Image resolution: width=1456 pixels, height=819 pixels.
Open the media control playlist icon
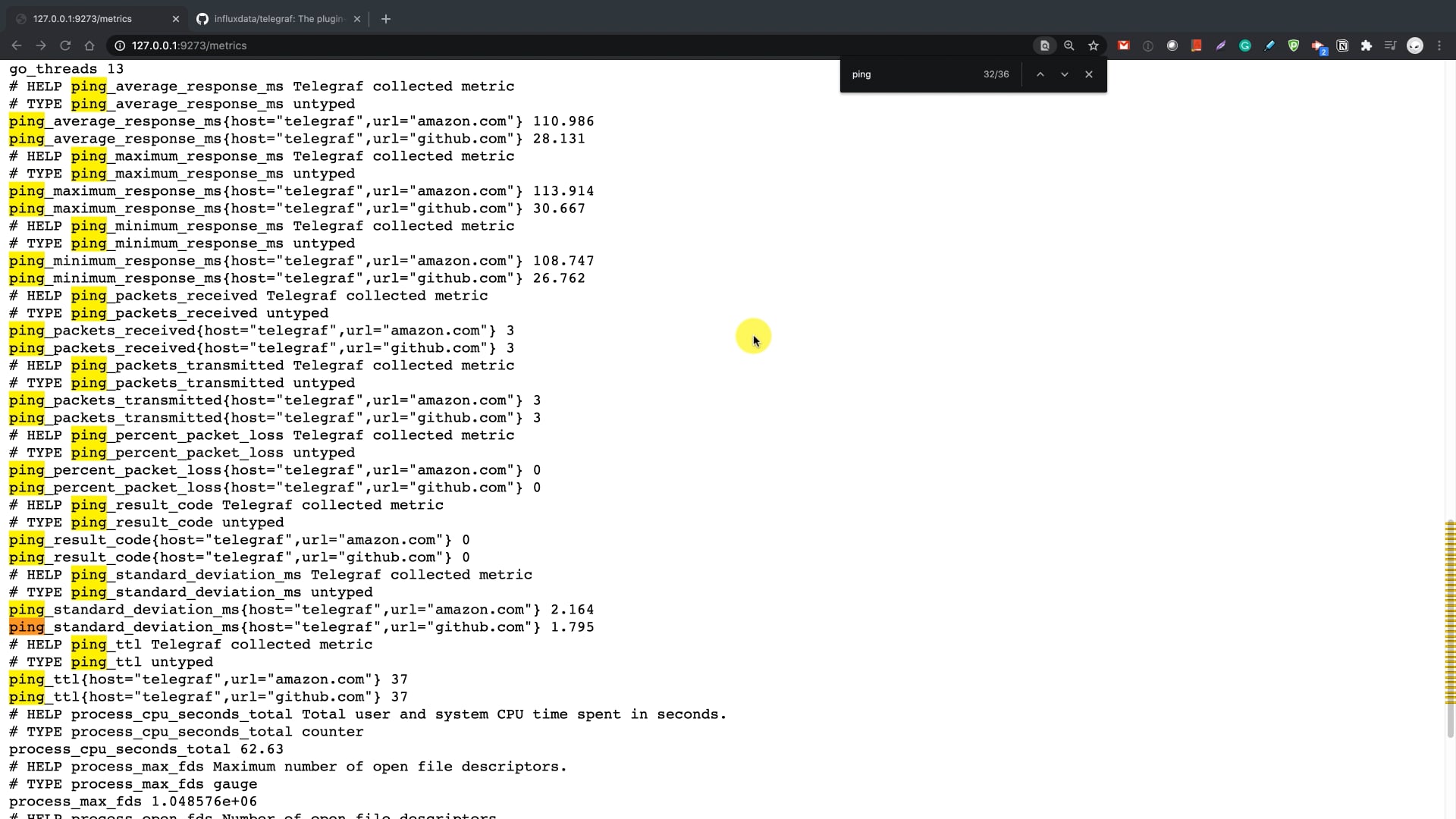[x=1390, y=45]
